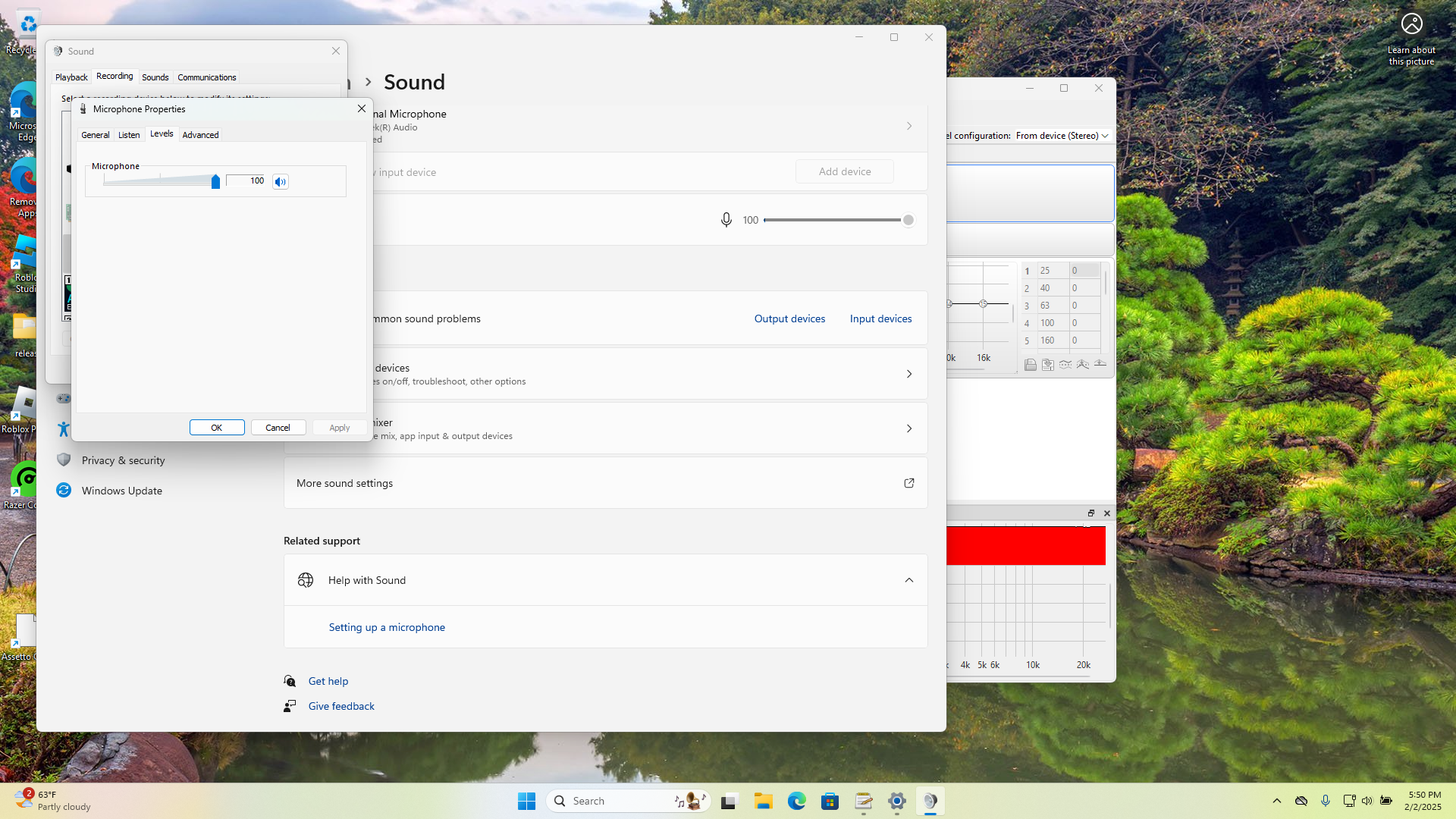Image resolution: width=1456 pixels, height=819 pixels.
Task: Click the input volume slider thumb
Action: (x=908, y=220)
